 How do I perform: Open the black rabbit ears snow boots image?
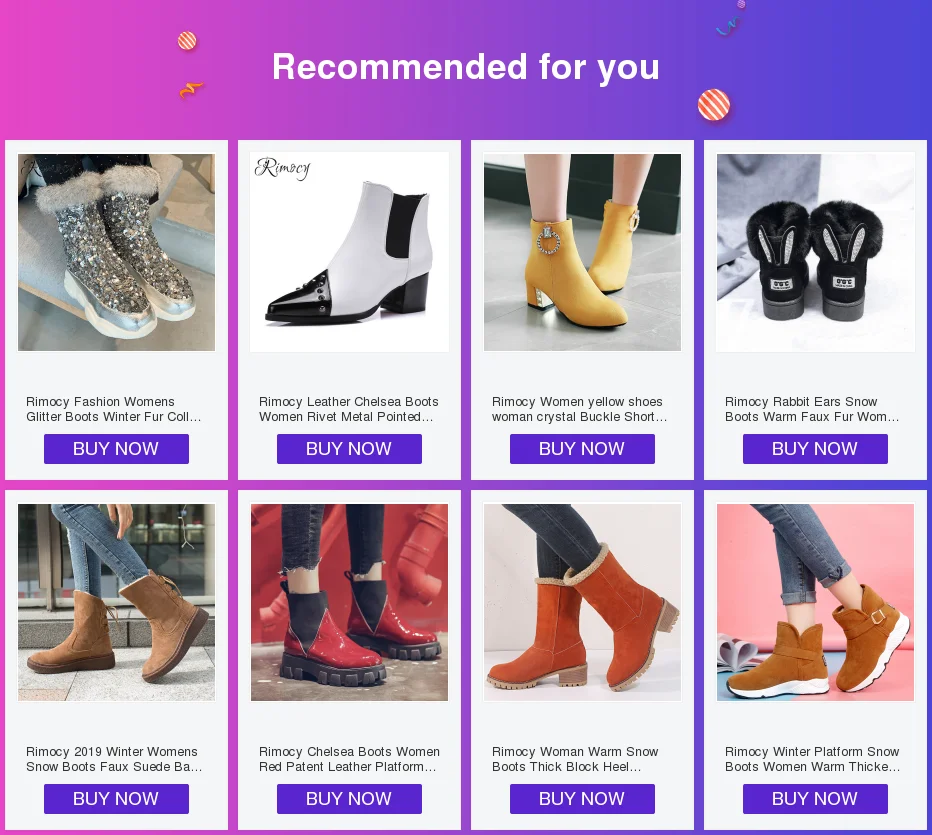pos(816,253)
